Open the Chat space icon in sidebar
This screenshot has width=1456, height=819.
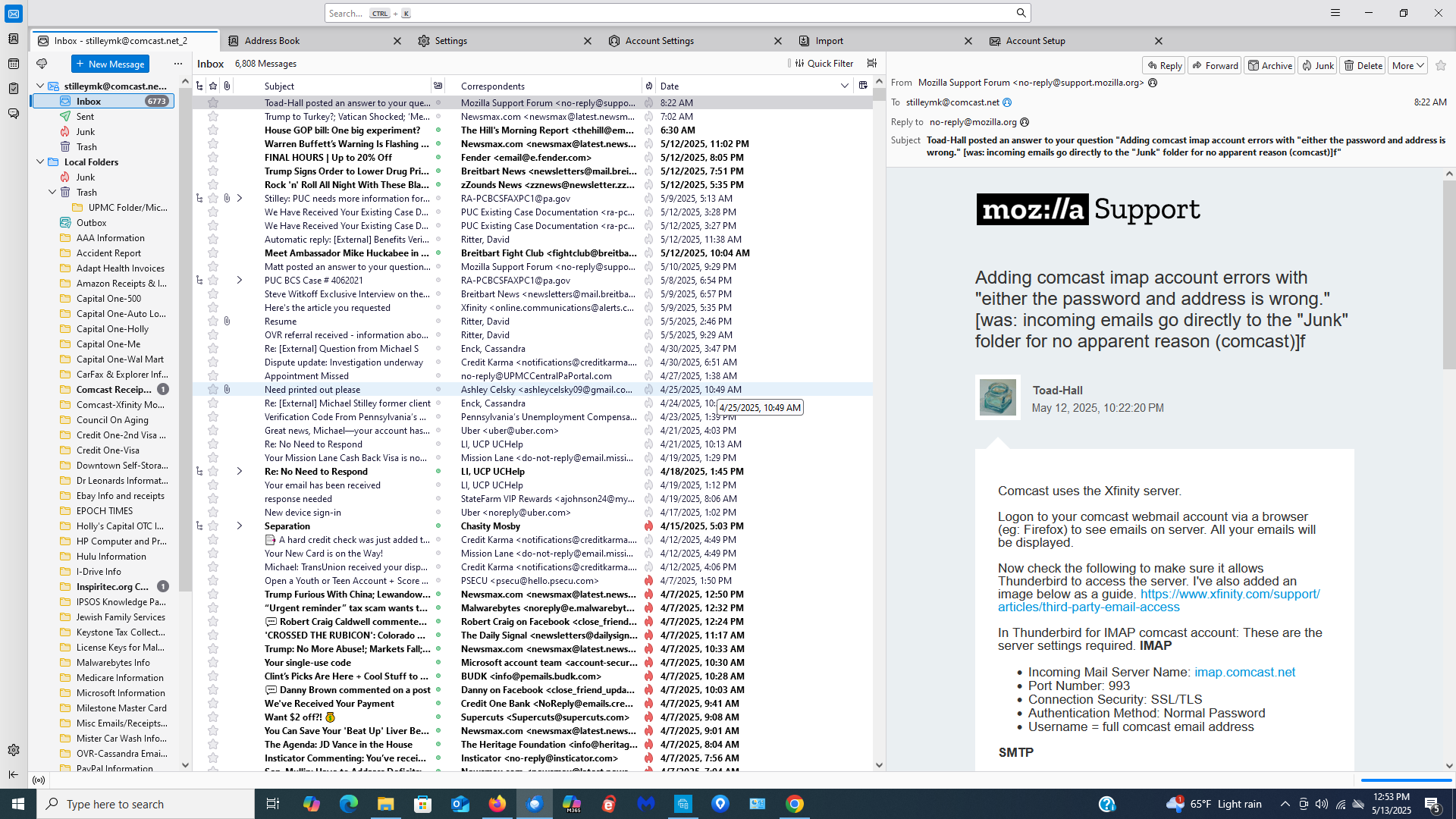point(14,114)
